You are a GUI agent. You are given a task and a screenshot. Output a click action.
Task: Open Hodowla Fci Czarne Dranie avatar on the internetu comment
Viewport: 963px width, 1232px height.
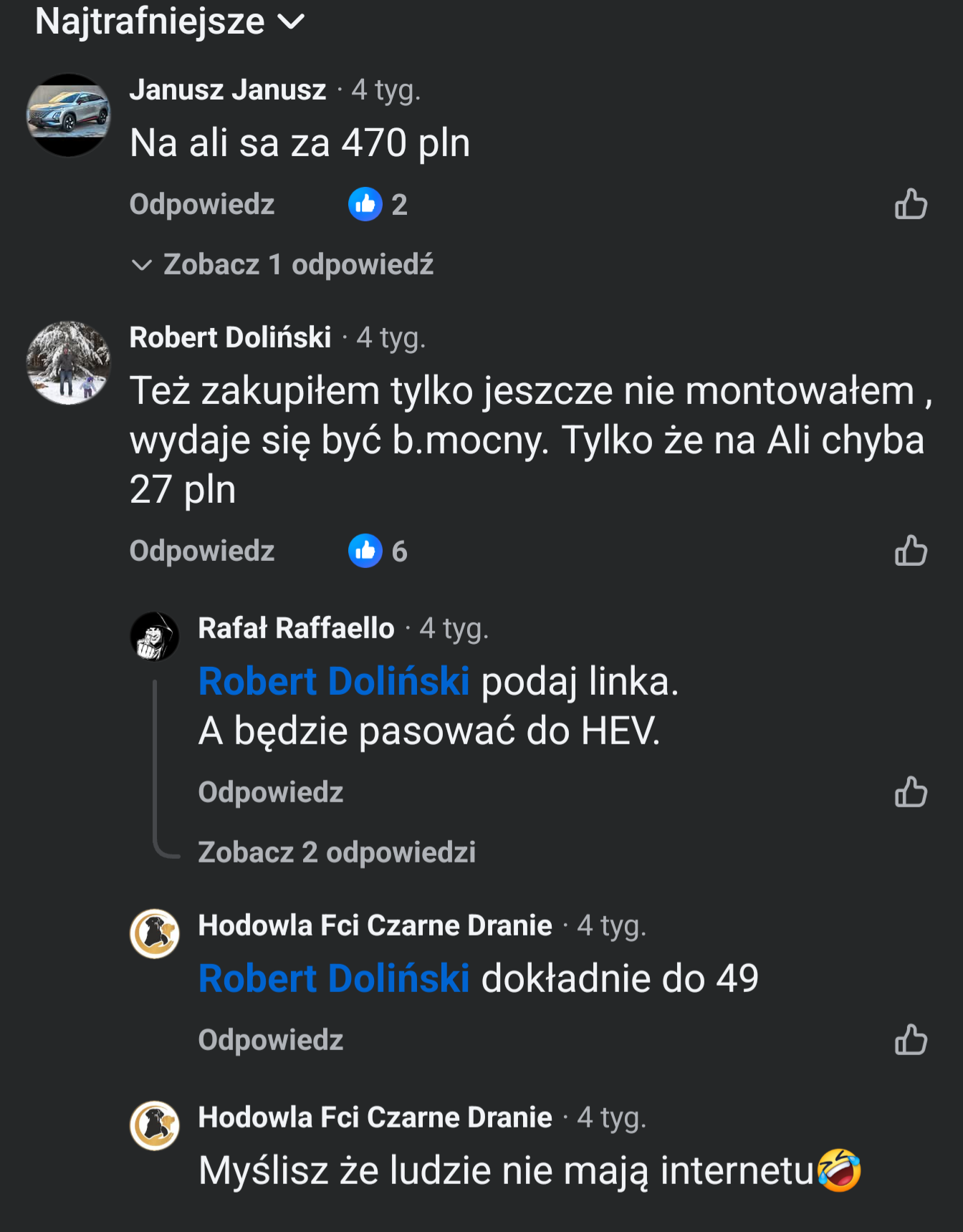[155, 1125]
